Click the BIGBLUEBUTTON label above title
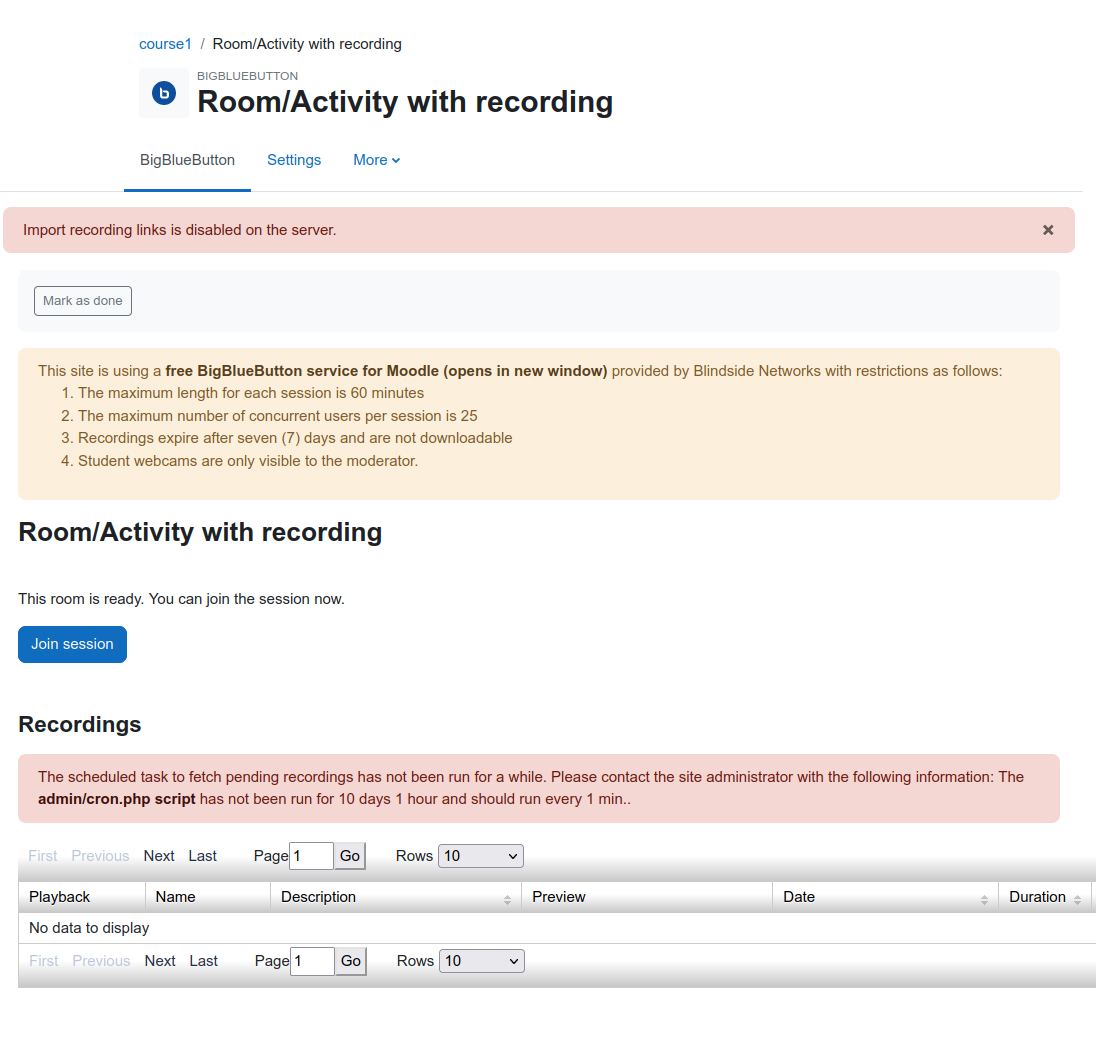The height and width of the screenshot is (1049, 1096). pos(247,76)
